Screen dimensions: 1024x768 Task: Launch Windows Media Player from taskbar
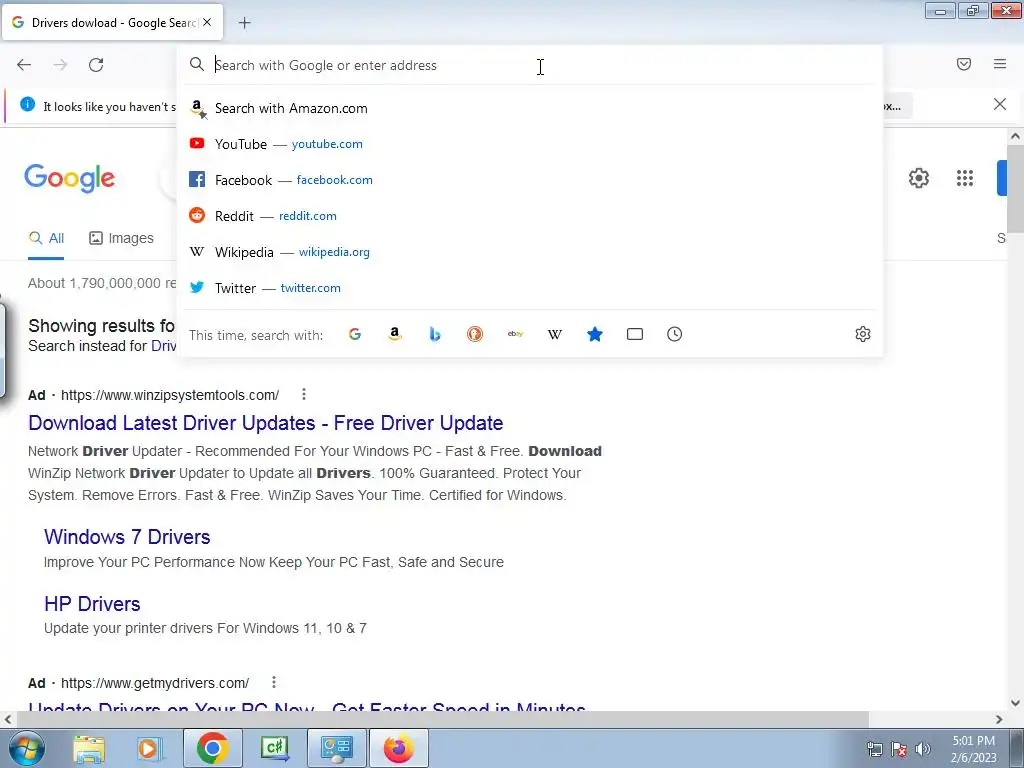click(148, 748)
